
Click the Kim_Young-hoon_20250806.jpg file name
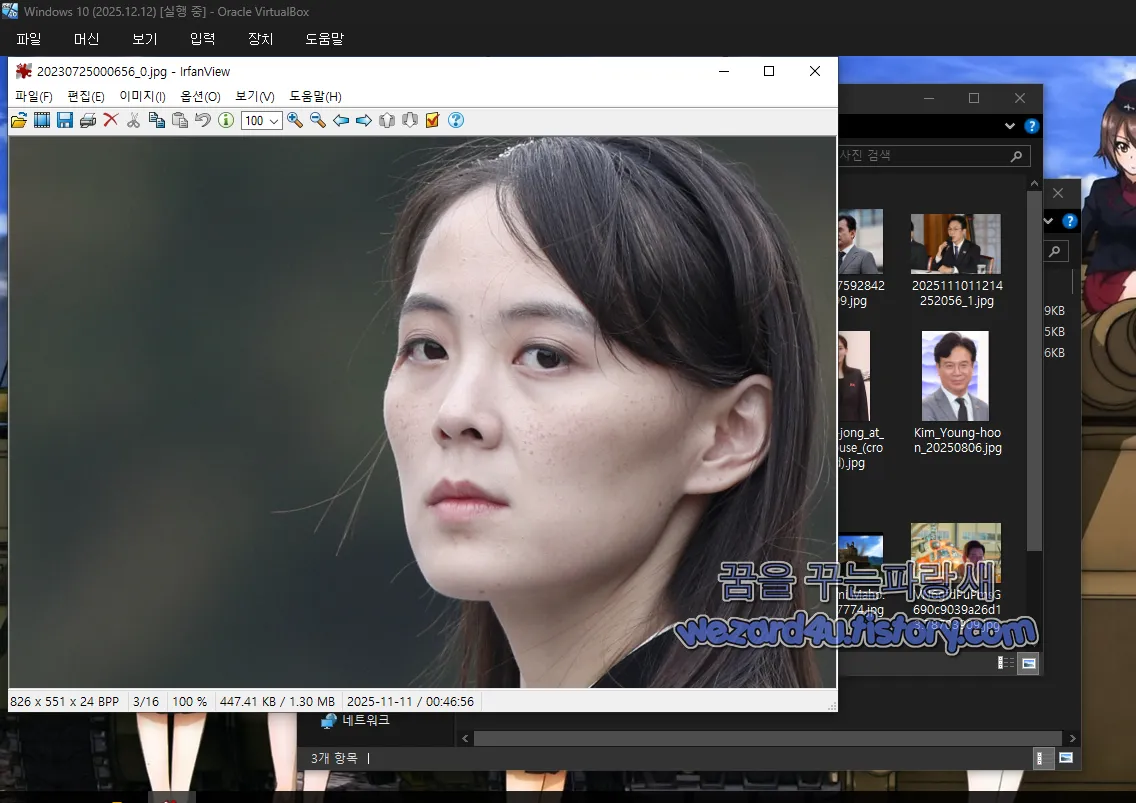pyautogui.click(x=957, y=440)
